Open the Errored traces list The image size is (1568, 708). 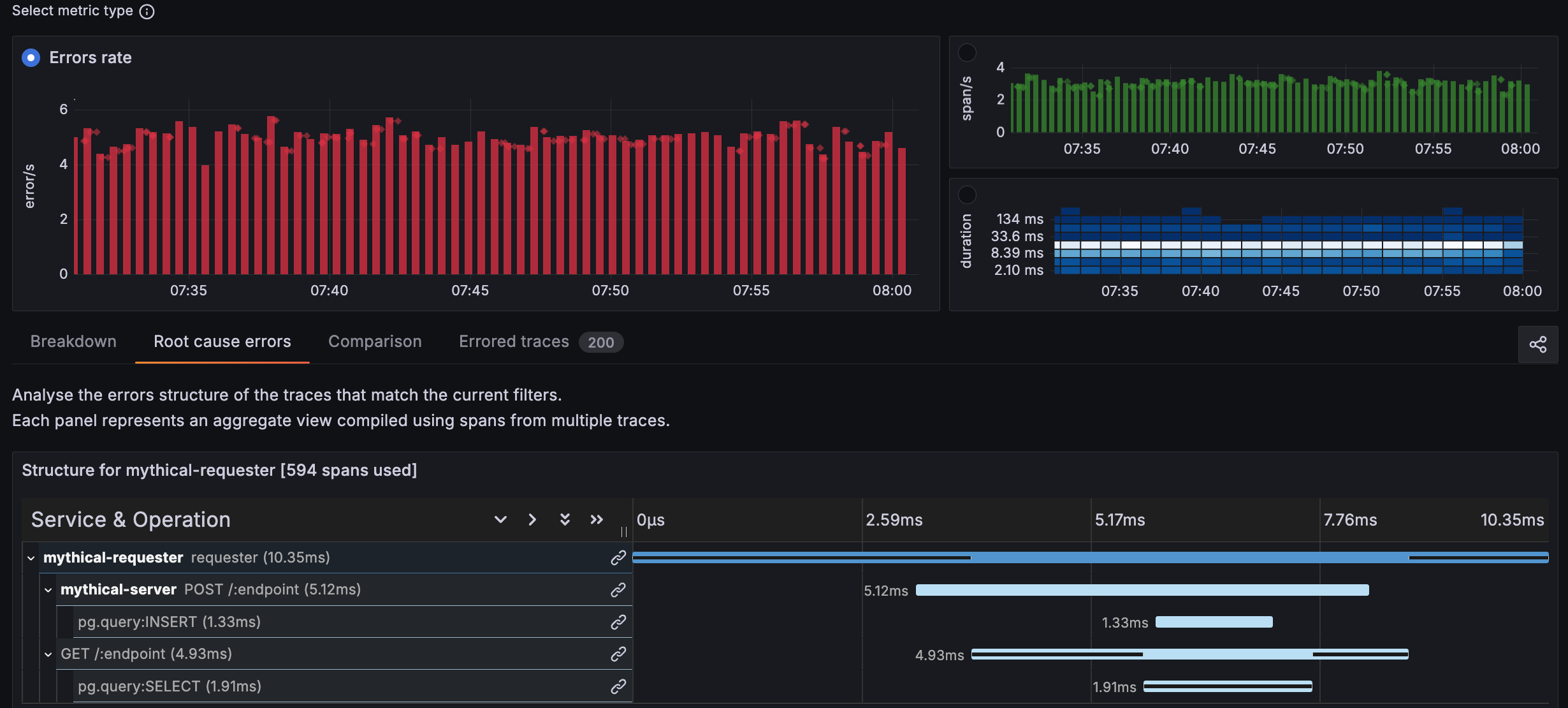point(513,341)
